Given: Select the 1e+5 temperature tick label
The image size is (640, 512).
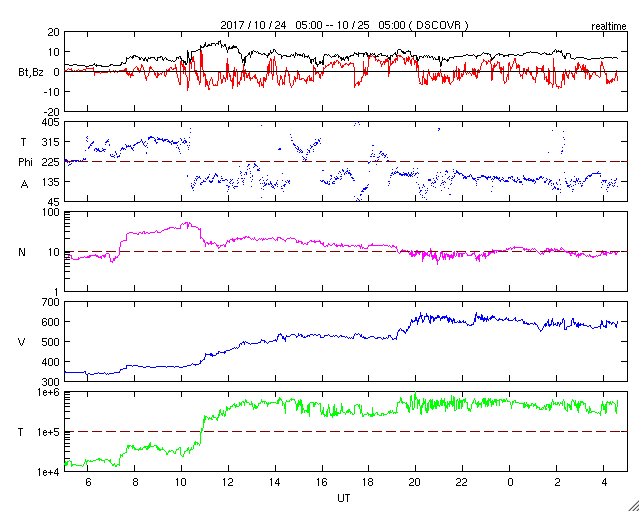Looking at the screenshot, I should [49, 432].
